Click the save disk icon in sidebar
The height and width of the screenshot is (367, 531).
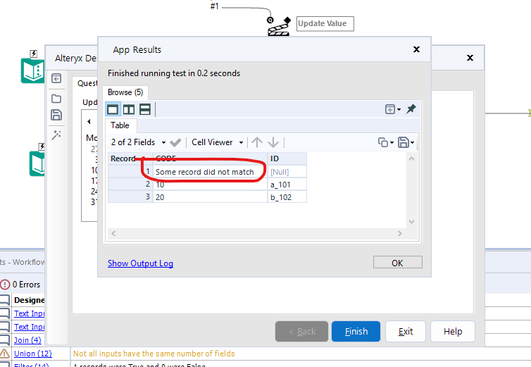tap(56, 115)
